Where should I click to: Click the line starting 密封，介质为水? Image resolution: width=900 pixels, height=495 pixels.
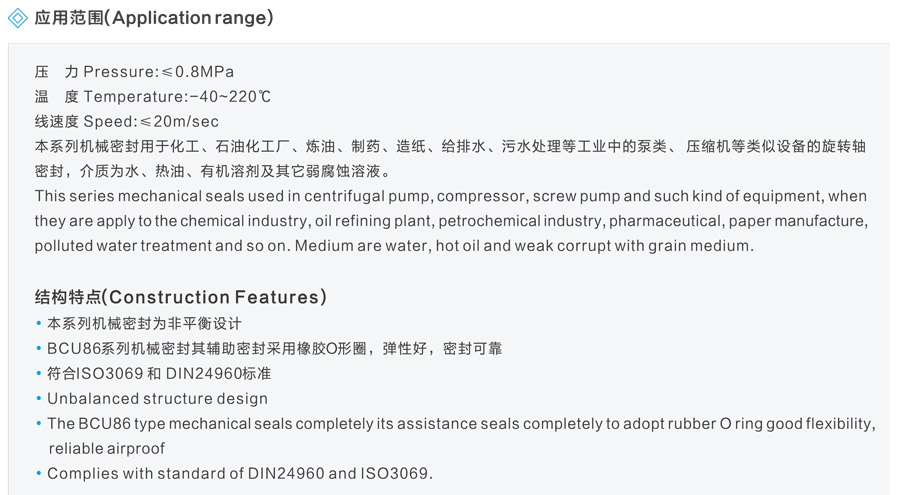coord(213,171)
